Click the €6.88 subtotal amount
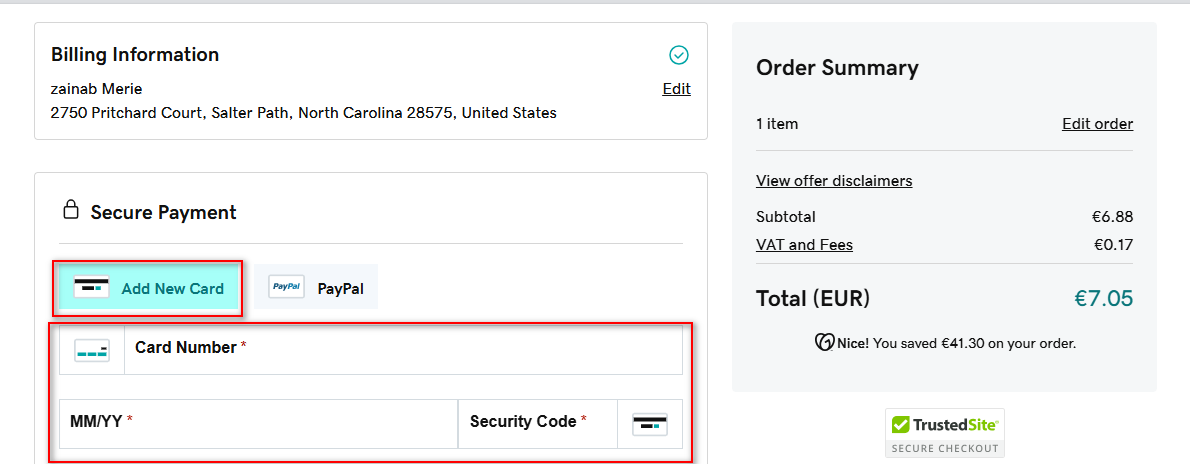 pyautogui.click(x=1112, y=217)
